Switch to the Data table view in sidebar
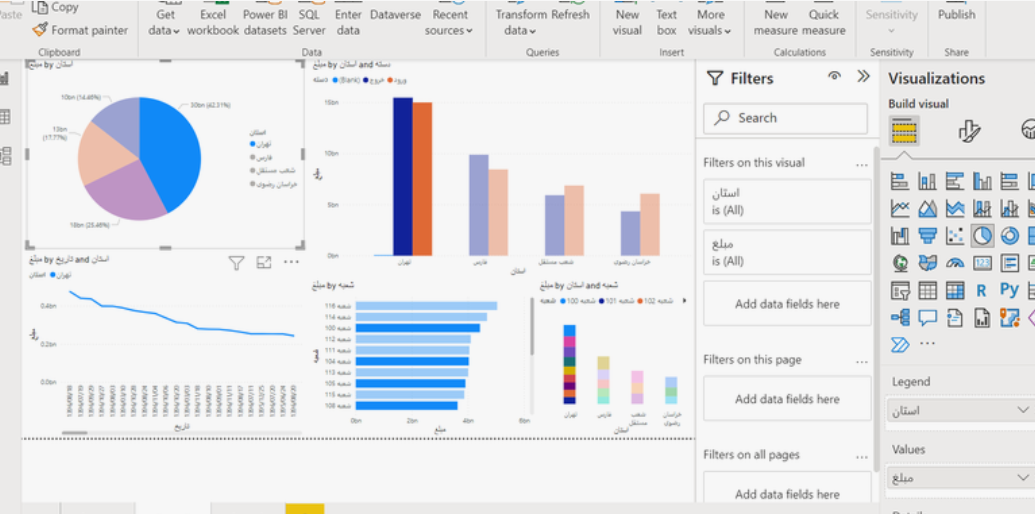The width and height of the screenshot is (1035, 514). pyautogui.click(x=5, y=117)
